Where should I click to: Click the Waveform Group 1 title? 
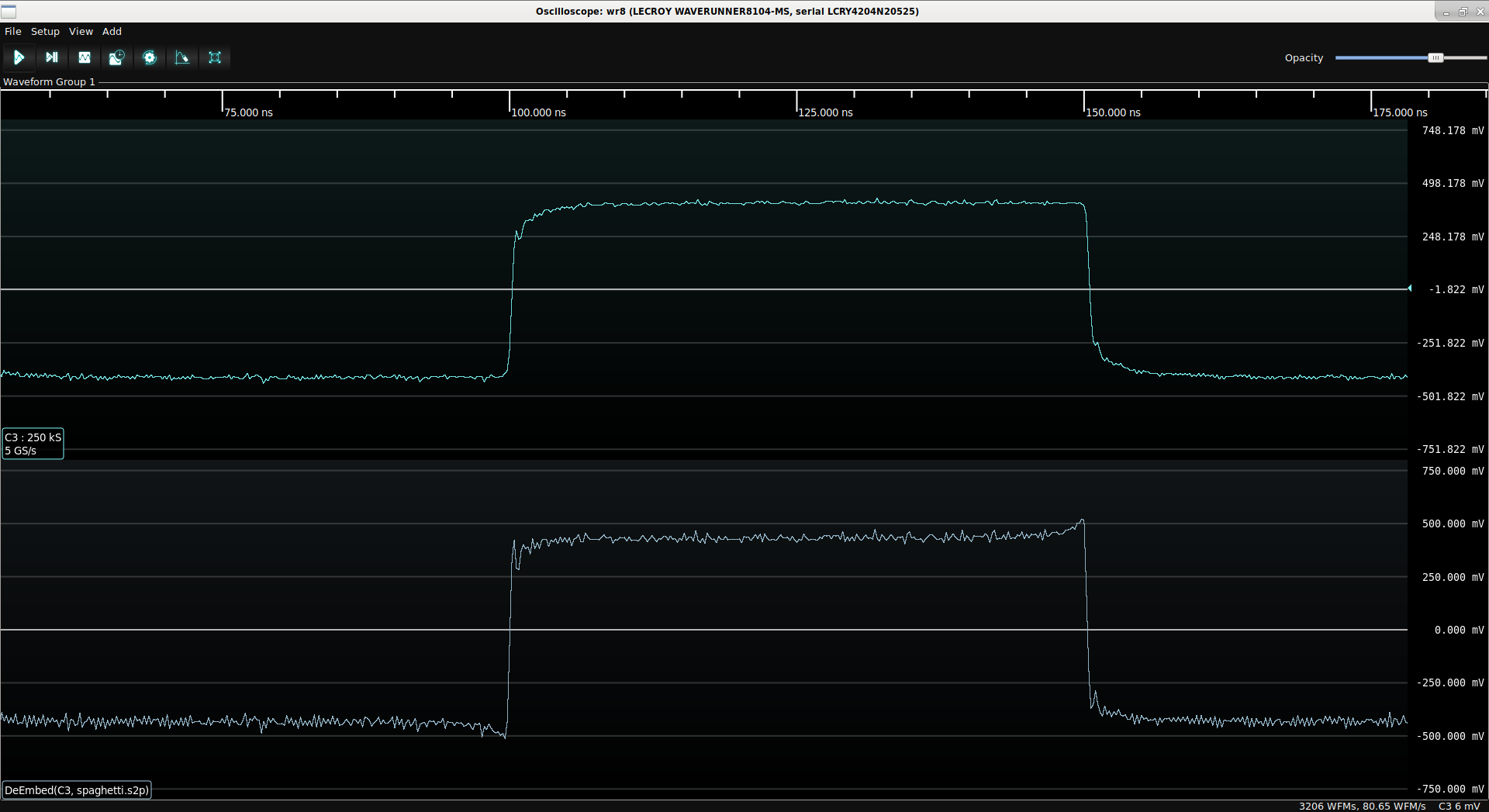[x=49, y=81]
